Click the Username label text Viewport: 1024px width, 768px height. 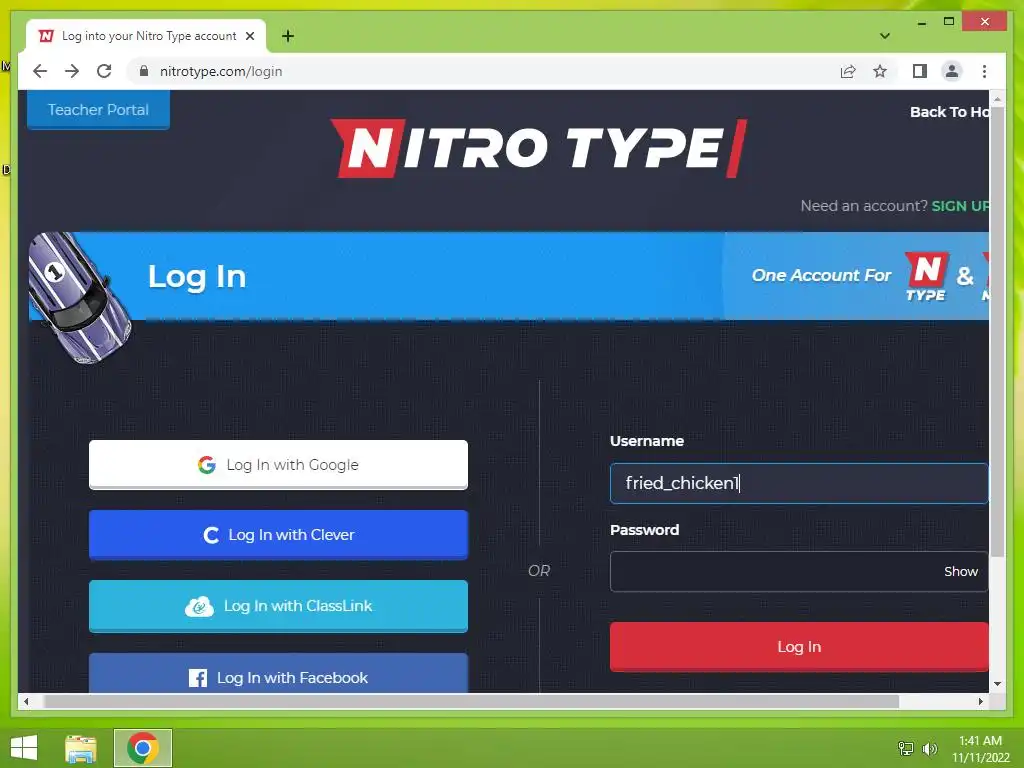pyautogui.click(x=647, y=441)
